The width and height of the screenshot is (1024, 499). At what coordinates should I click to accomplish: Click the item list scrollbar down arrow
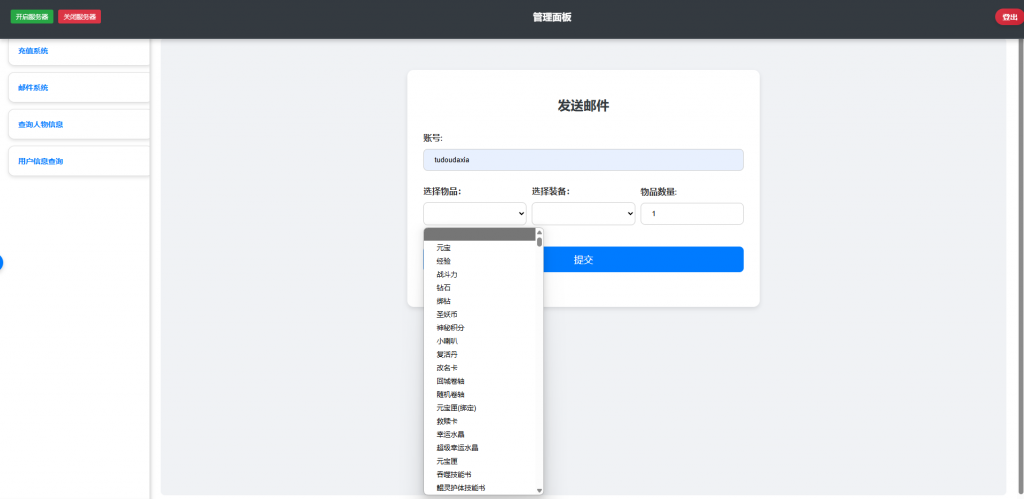tap(539, 490)
